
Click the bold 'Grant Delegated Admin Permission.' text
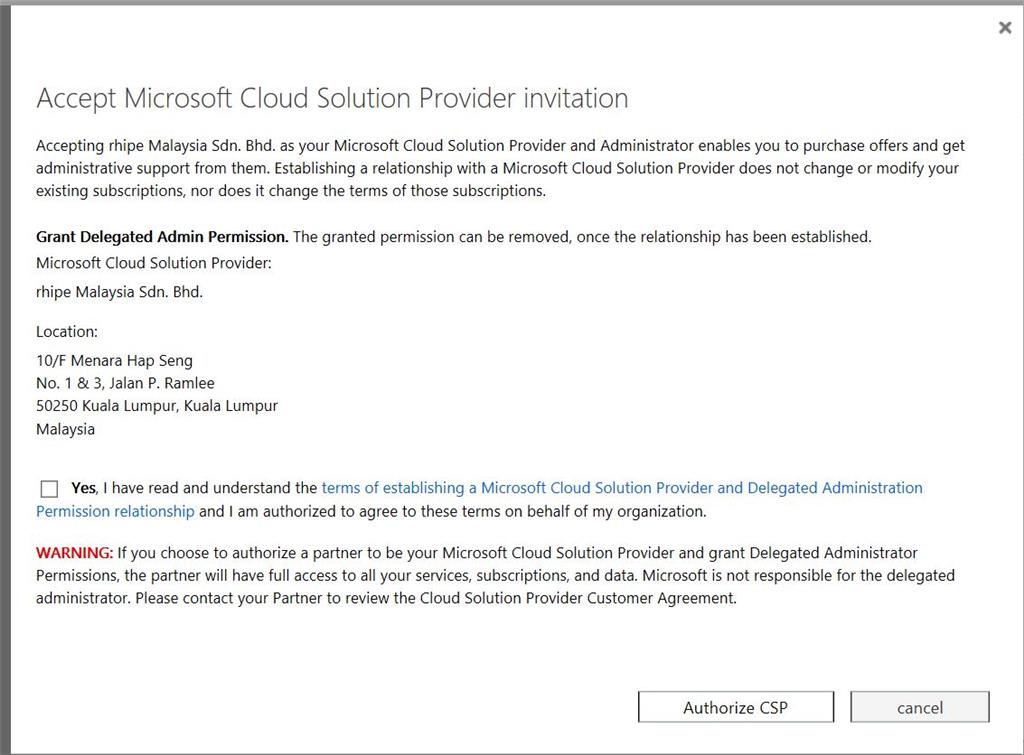click(x=162, y=237)
